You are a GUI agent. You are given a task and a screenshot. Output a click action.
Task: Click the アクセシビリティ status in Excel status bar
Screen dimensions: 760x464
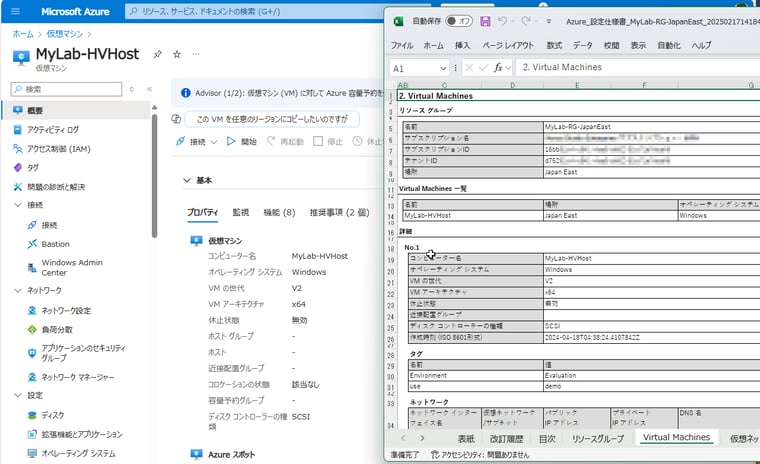pyautogui.click(x=480, y=455)
